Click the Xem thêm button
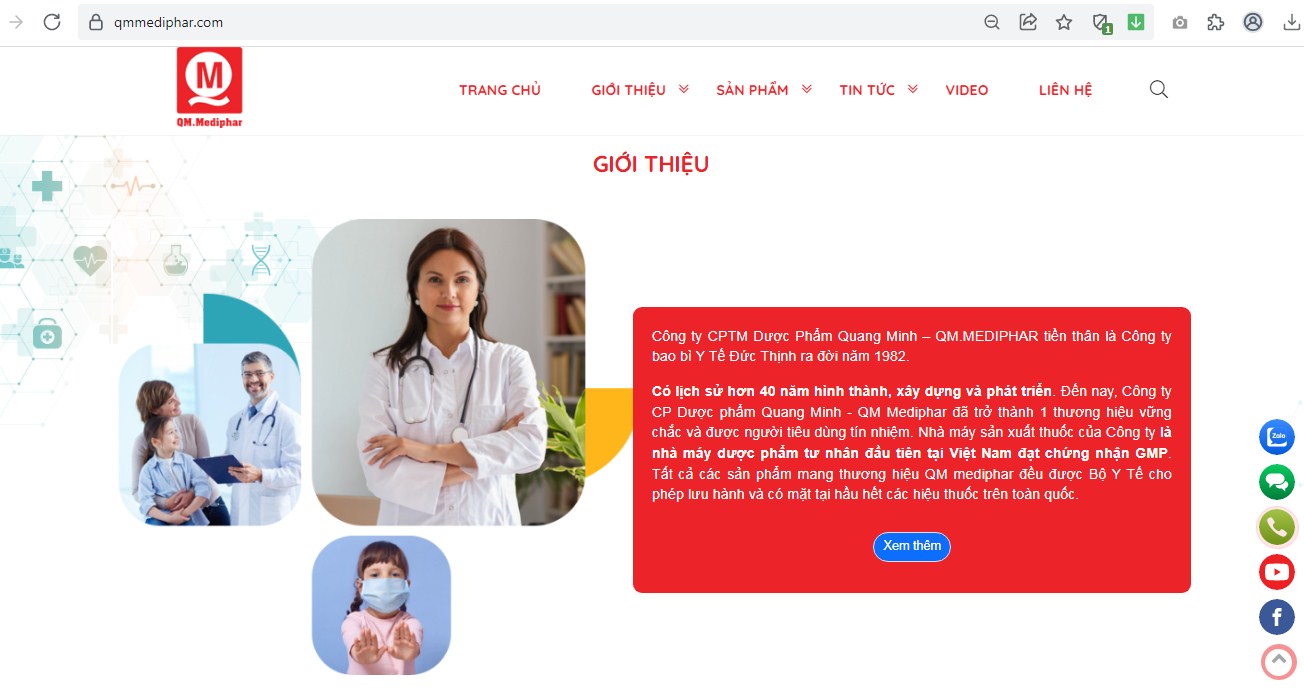This screenshot has height=698, width=1304. click(x=912, y=546)
